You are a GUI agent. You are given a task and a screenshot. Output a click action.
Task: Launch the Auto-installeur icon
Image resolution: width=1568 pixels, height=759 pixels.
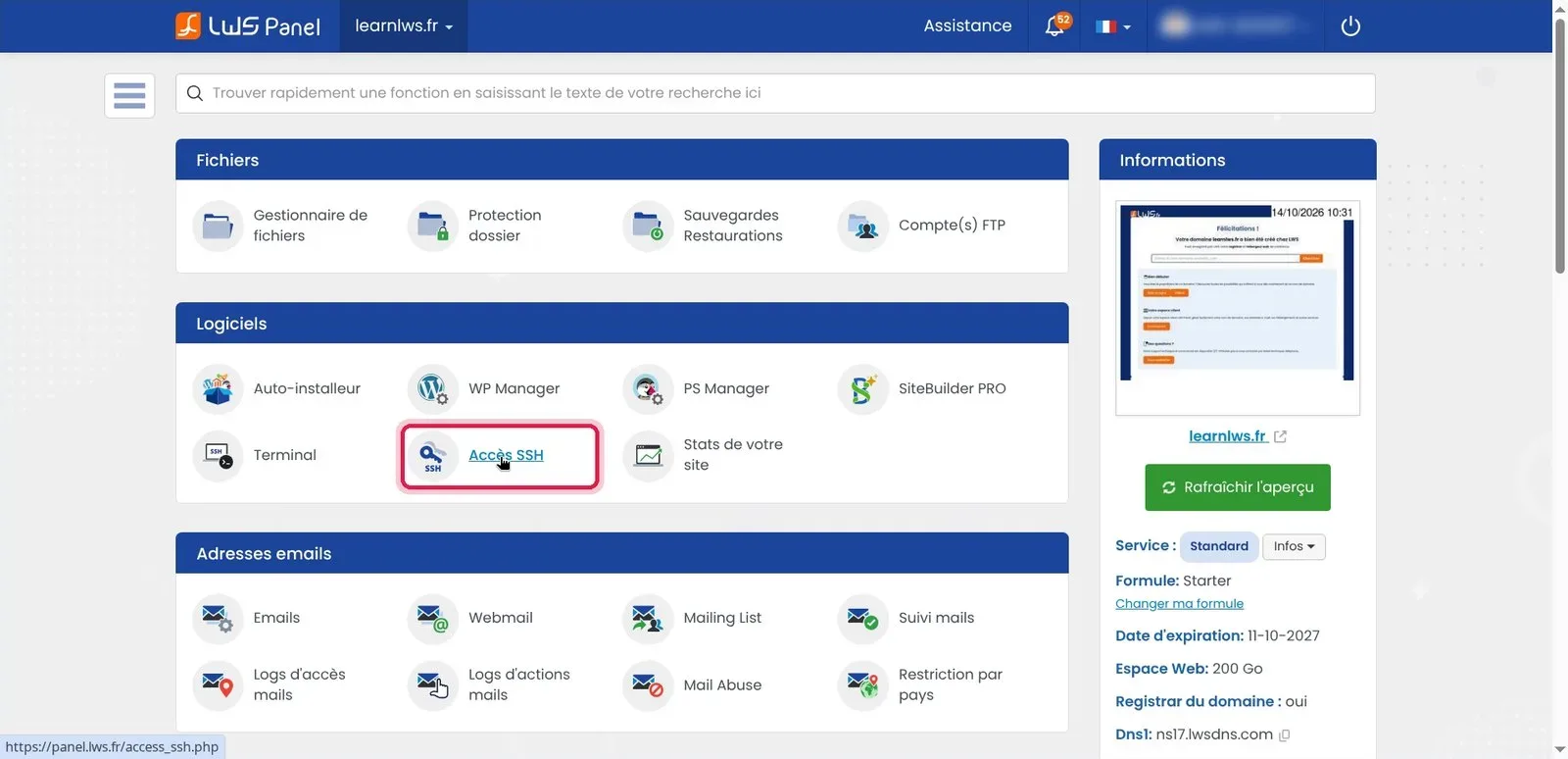coord(218,389)
